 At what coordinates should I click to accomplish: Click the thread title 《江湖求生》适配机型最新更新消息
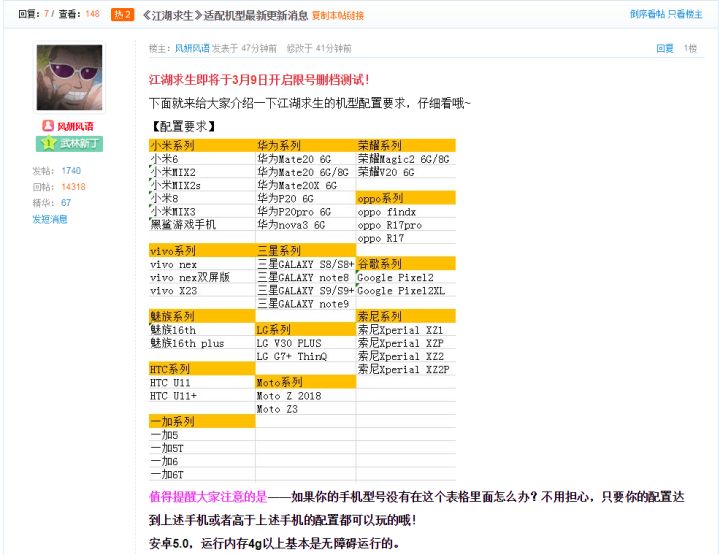click(x=225, y=15)
